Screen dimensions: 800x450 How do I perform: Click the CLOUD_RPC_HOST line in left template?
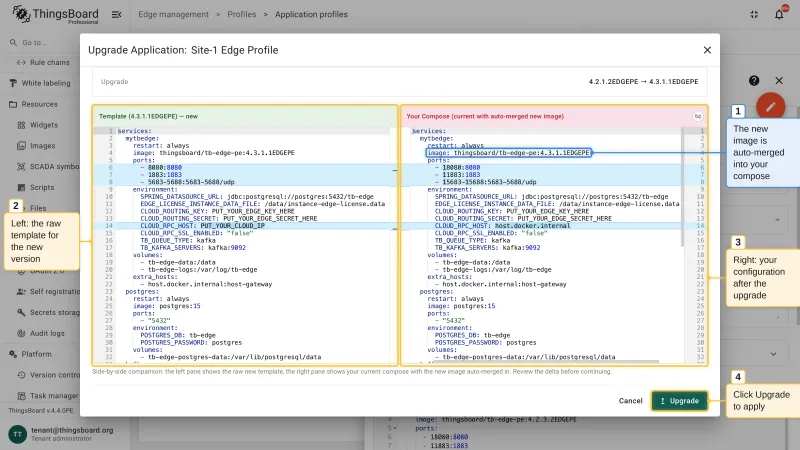[203, 226]
